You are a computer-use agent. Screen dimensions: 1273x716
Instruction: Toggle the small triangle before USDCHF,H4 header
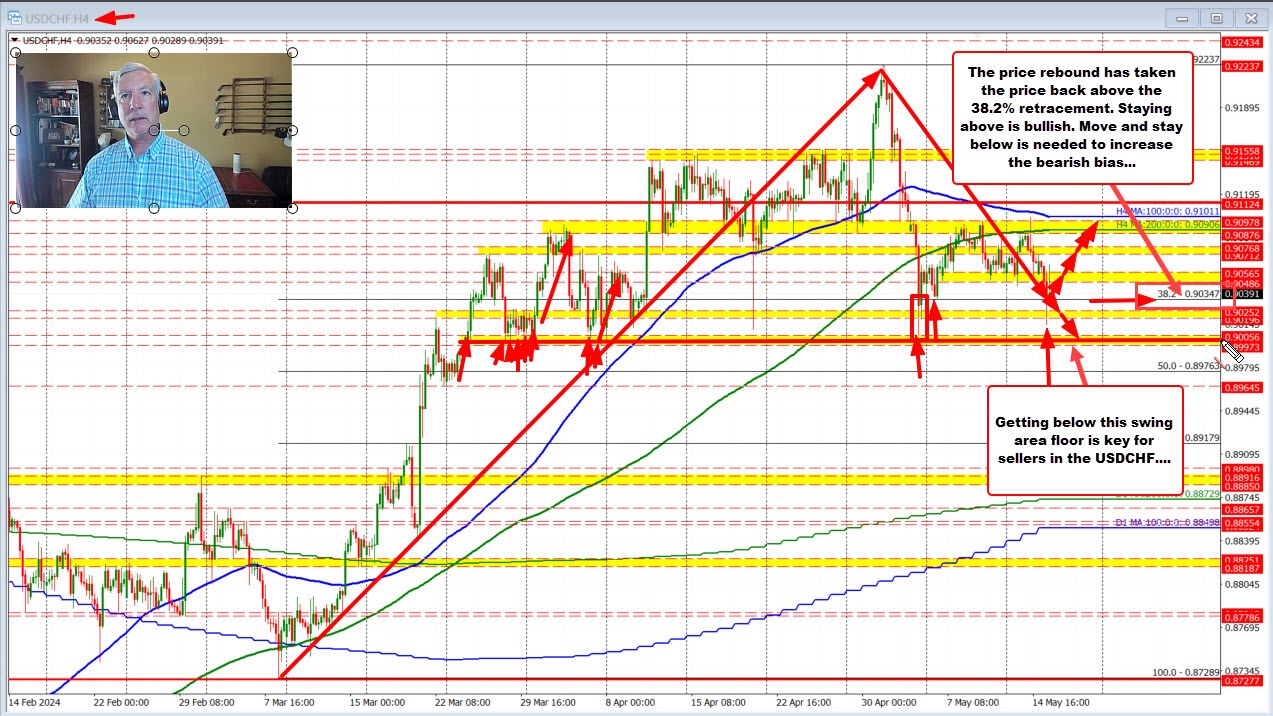coord(14,40)
